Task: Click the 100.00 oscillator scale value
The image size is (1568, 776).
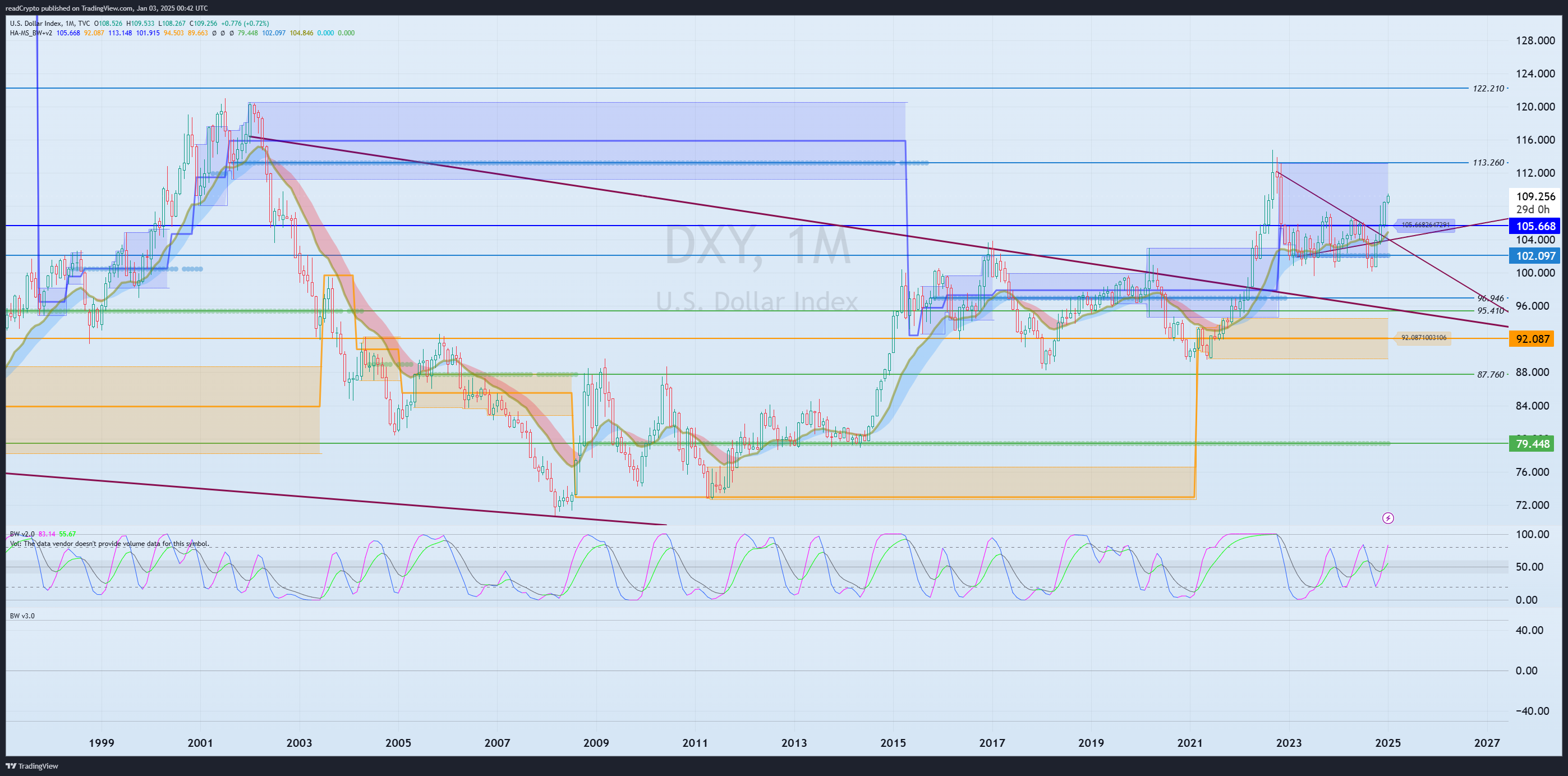Action: 1532,534
